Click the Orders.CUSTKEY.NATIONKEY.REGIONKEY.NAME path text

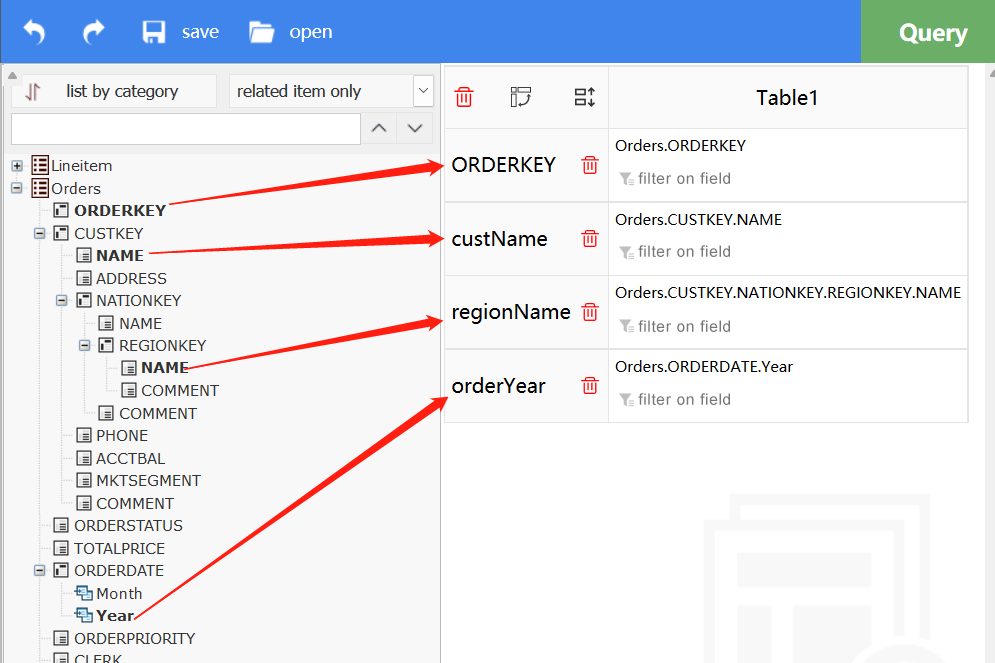(787, 292)
